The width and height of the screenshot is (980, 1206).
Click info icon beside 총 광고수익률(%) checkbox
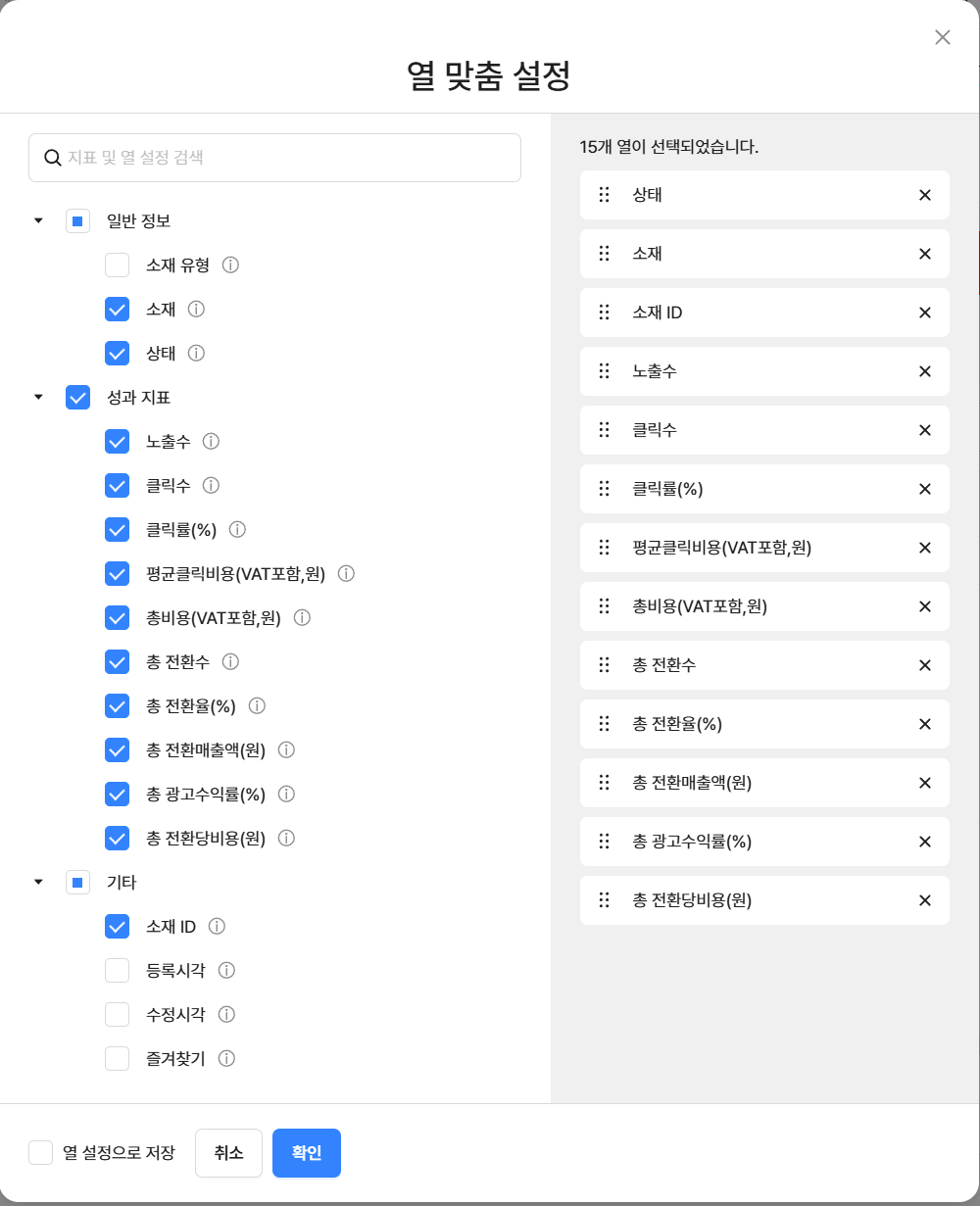[286, 794]
